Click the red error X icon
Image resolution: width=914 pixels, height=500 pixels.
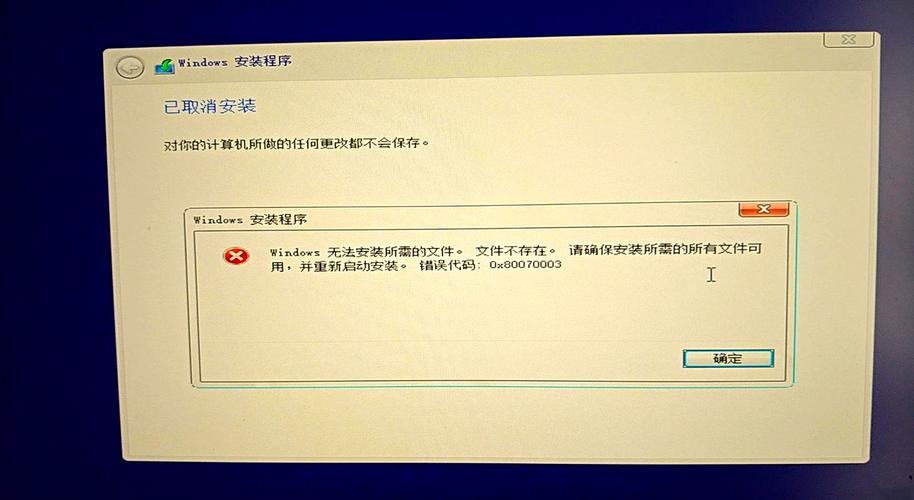pos(235,256)
